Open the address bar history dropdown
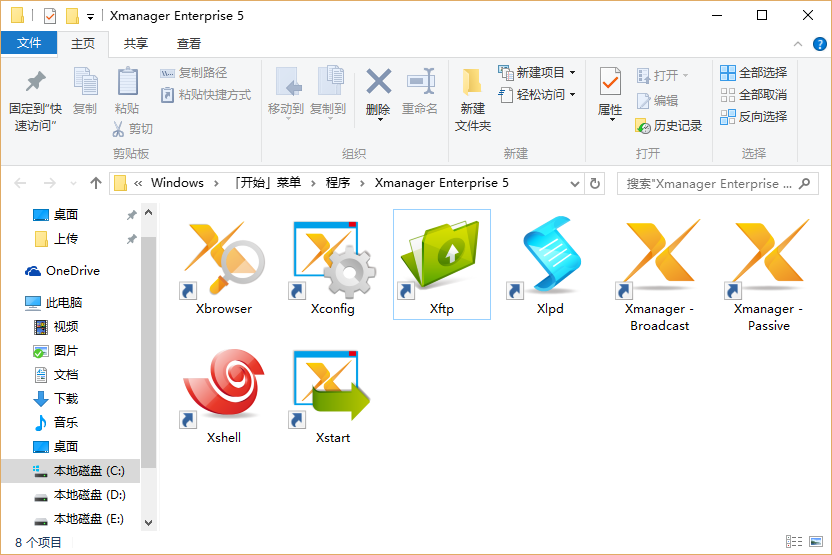This screenshot has width=832, height=555. [574, 183]
